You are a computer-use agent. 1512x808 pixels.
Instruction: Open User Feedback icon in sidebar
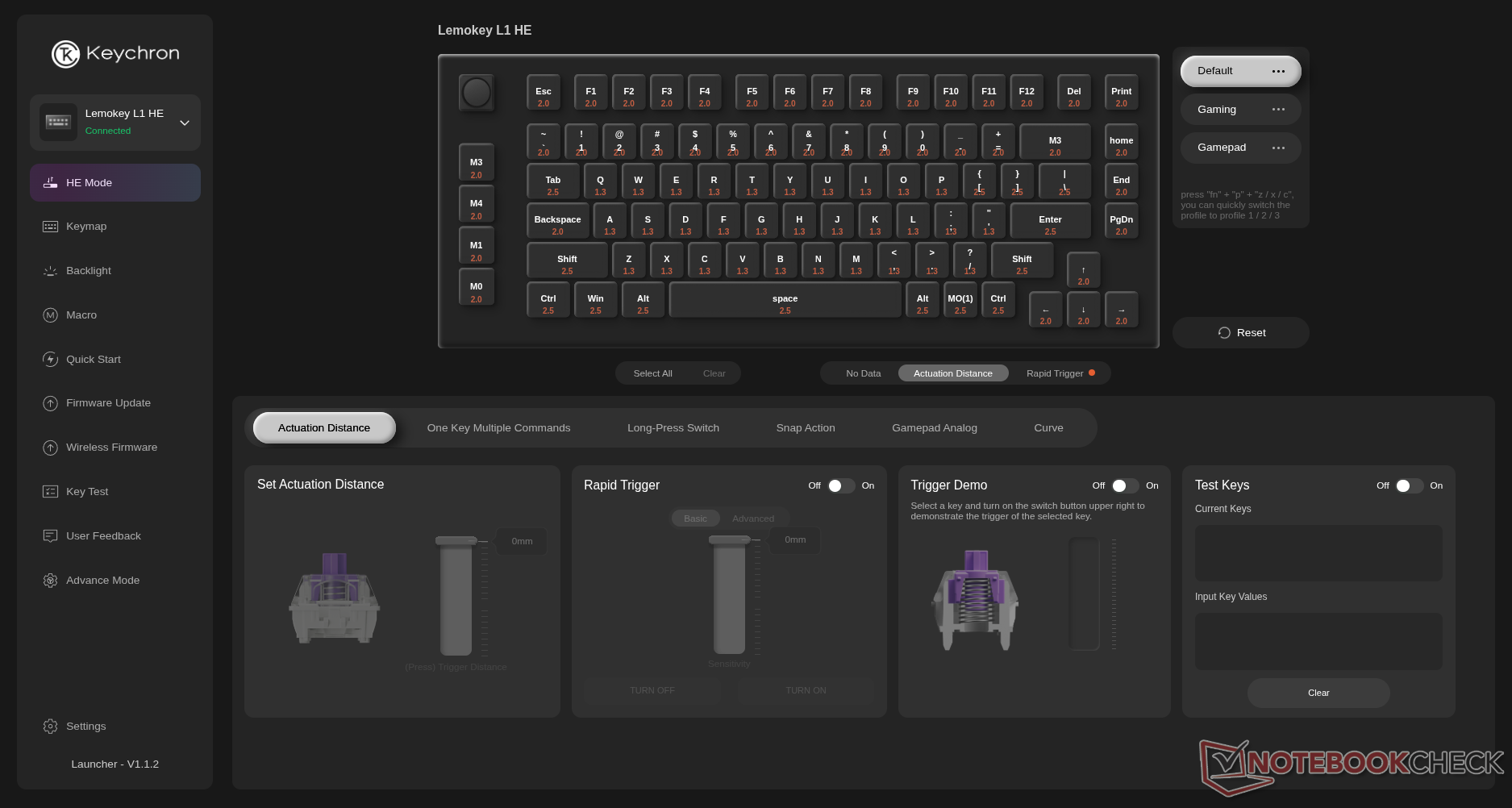[x=50, y=536]
